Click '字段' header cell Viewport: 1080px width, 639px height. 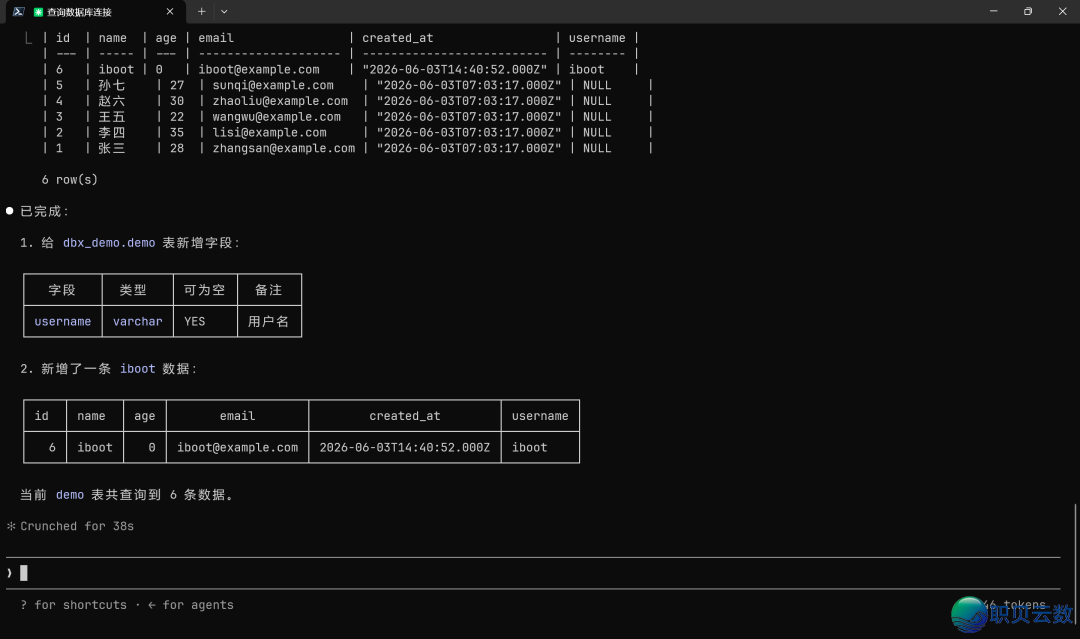click(62, 290)
